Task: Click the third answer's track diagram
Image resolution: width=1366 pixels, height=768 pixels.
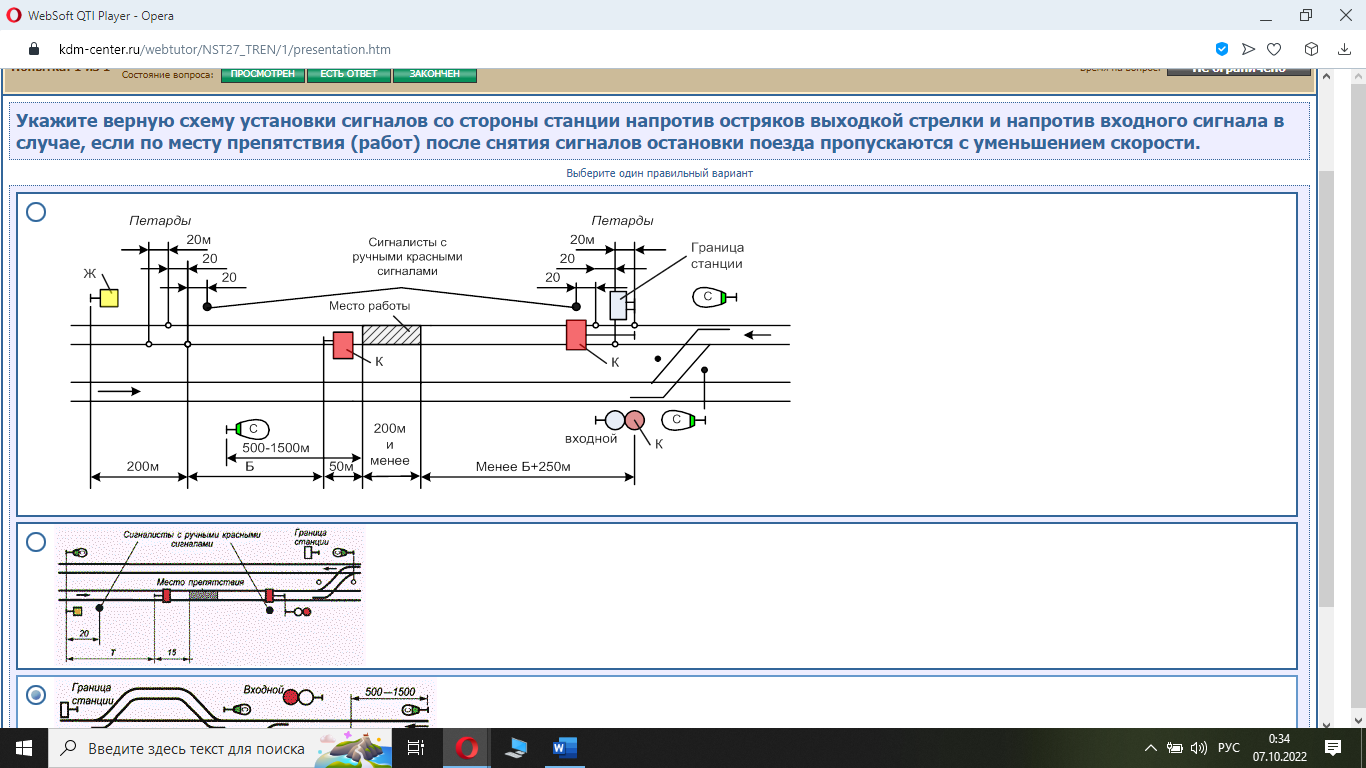Action: pyautogui.click(x=246, y=703)
